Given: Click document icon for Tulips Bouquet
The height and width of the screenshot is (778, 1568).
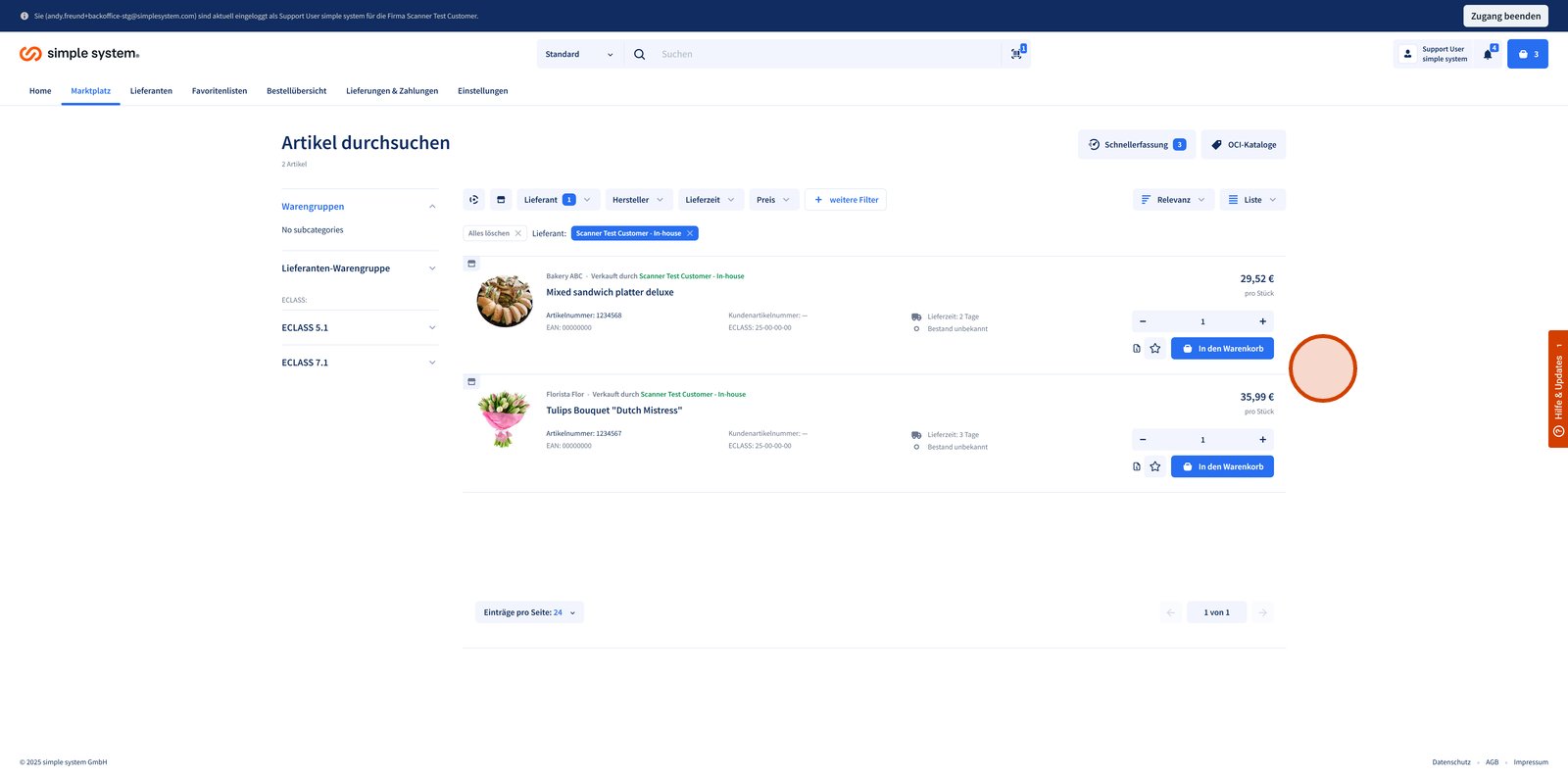Looking at the screenshot, I should 1137,467.
